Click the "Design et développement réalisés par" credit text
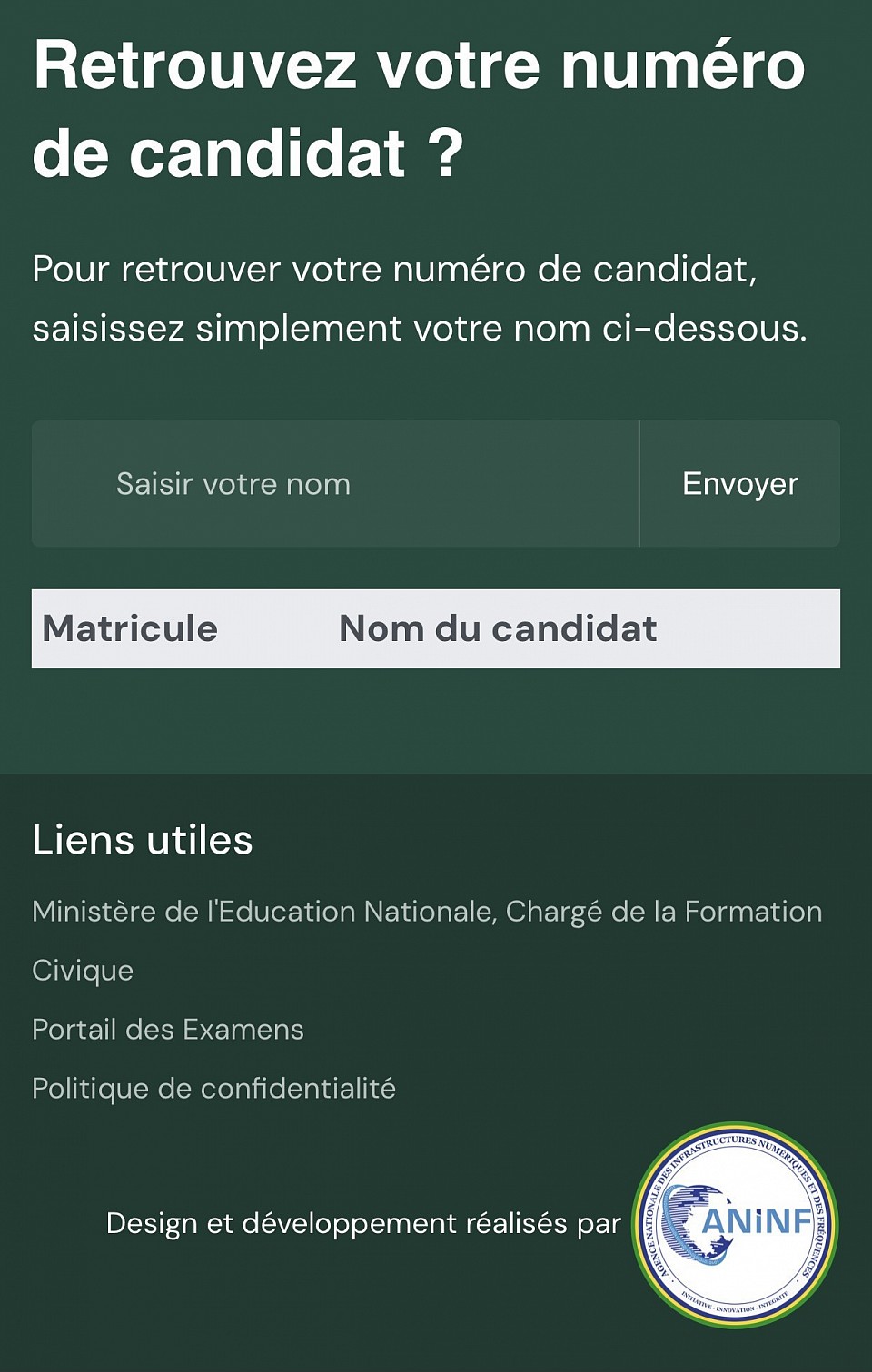This screenshot has height=1372, width=872. click(363, 1224)
